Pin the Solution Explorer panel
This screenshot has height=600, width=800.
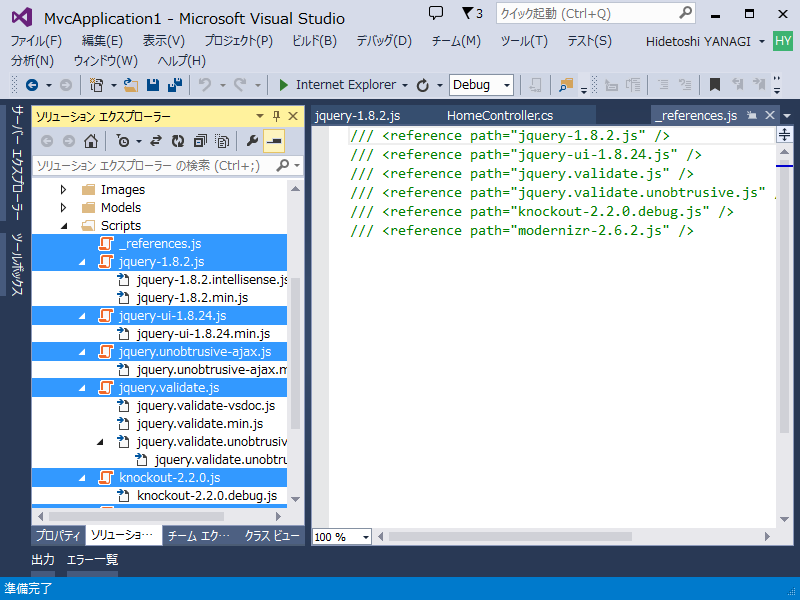click(x=277, y=116)
